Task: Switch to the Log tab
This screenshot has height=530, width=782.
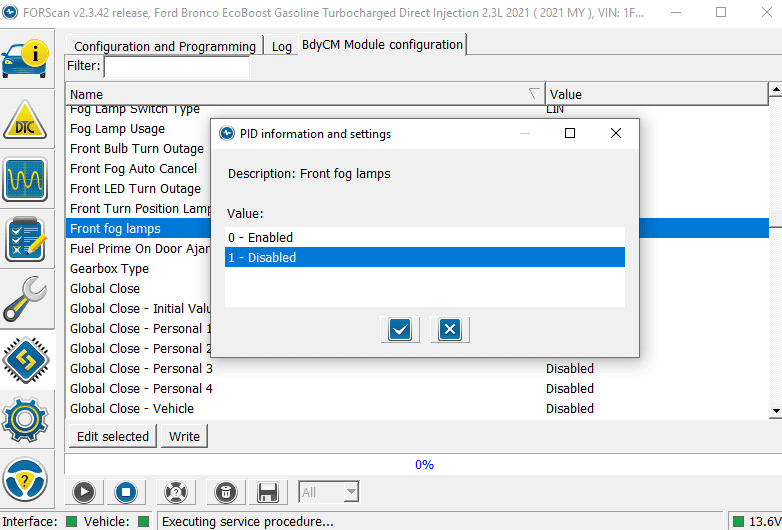Action: 281,46
